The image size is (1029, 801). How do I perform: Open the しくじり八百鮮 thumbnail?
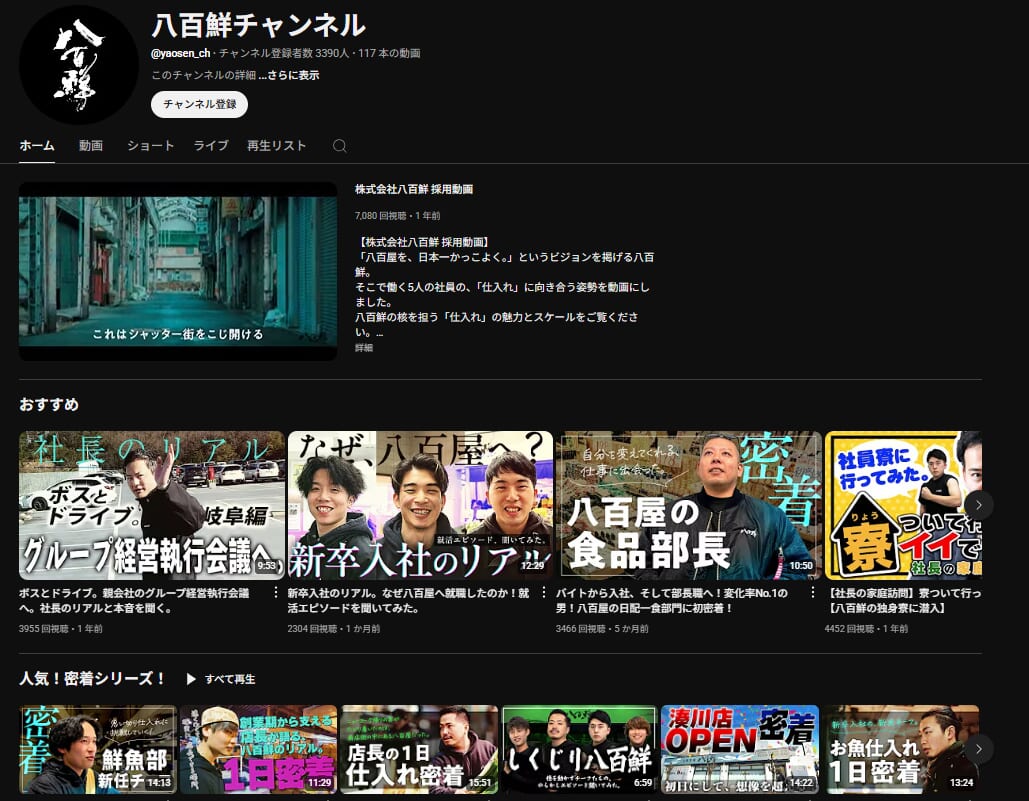[x=579, y=749]
